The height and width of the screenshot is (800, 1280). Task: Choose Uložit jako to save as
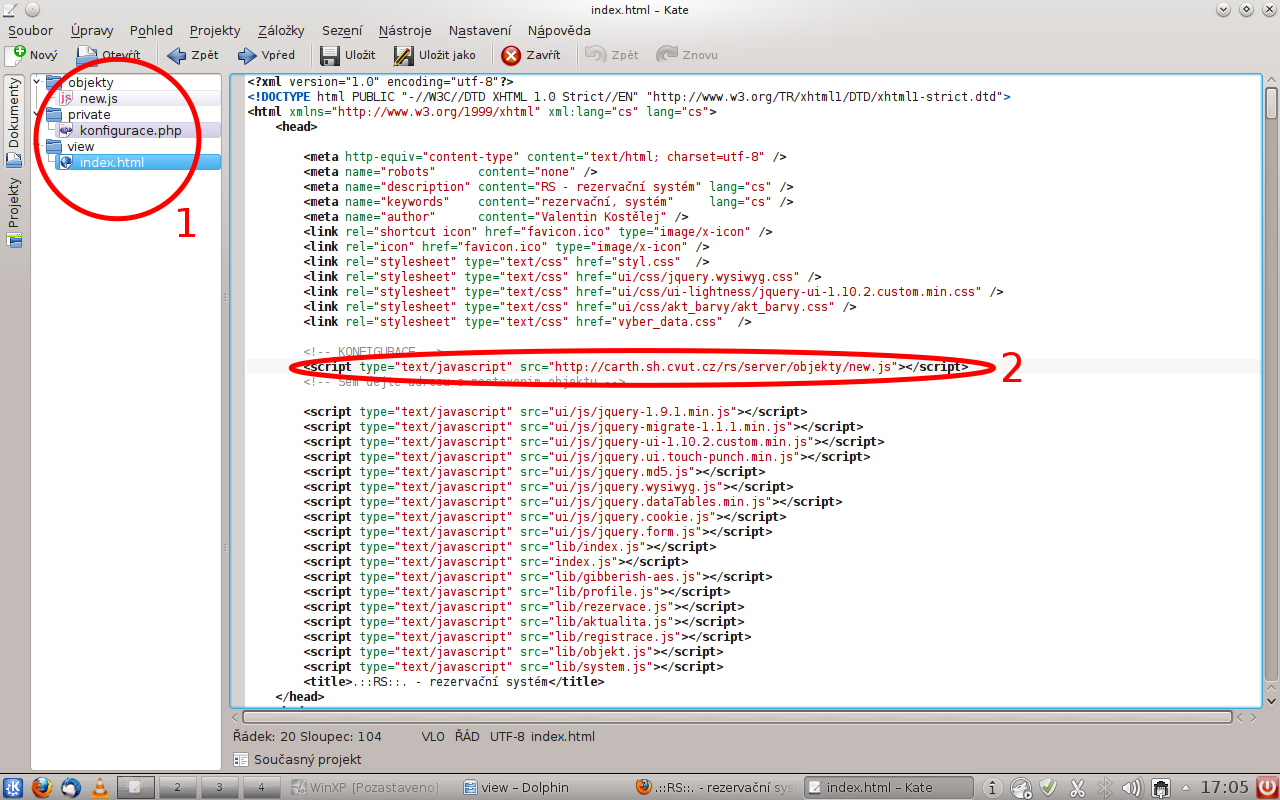pos(435,55)
